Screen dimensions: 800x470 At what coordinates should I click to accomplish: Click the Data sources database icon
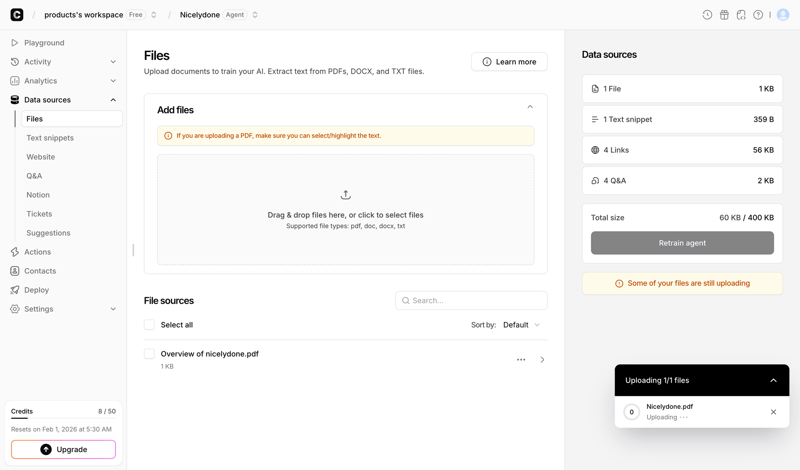click(15, 100)
